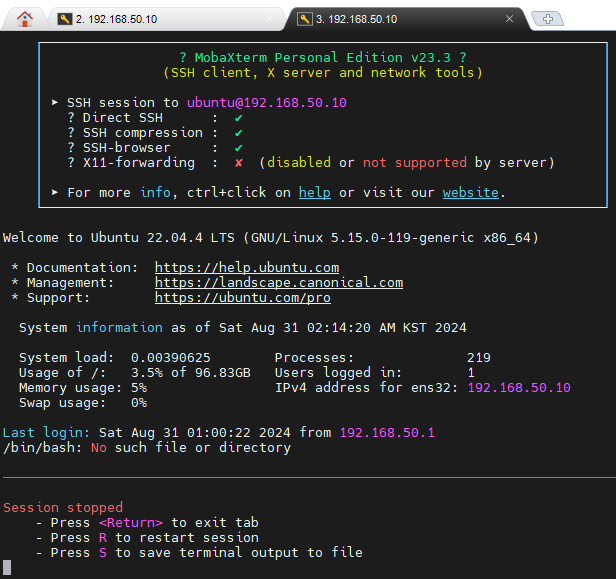The height and width of the screenshot is (579, 616).
Task: Click the terminal cursor block
Action: pos(7,568)
